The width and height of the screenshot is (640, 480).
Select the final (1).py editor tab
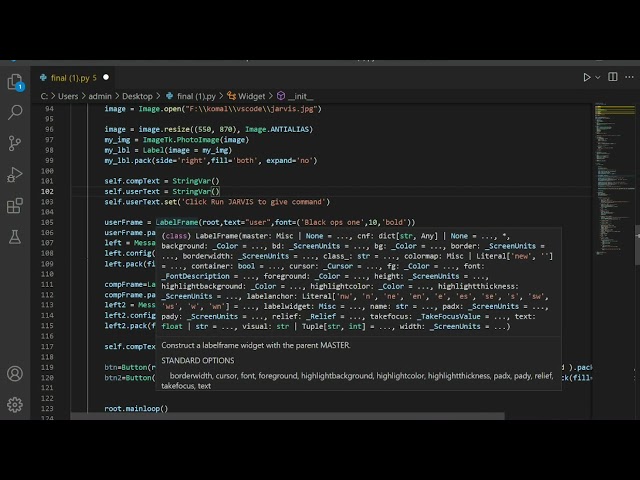click(75, 78)
